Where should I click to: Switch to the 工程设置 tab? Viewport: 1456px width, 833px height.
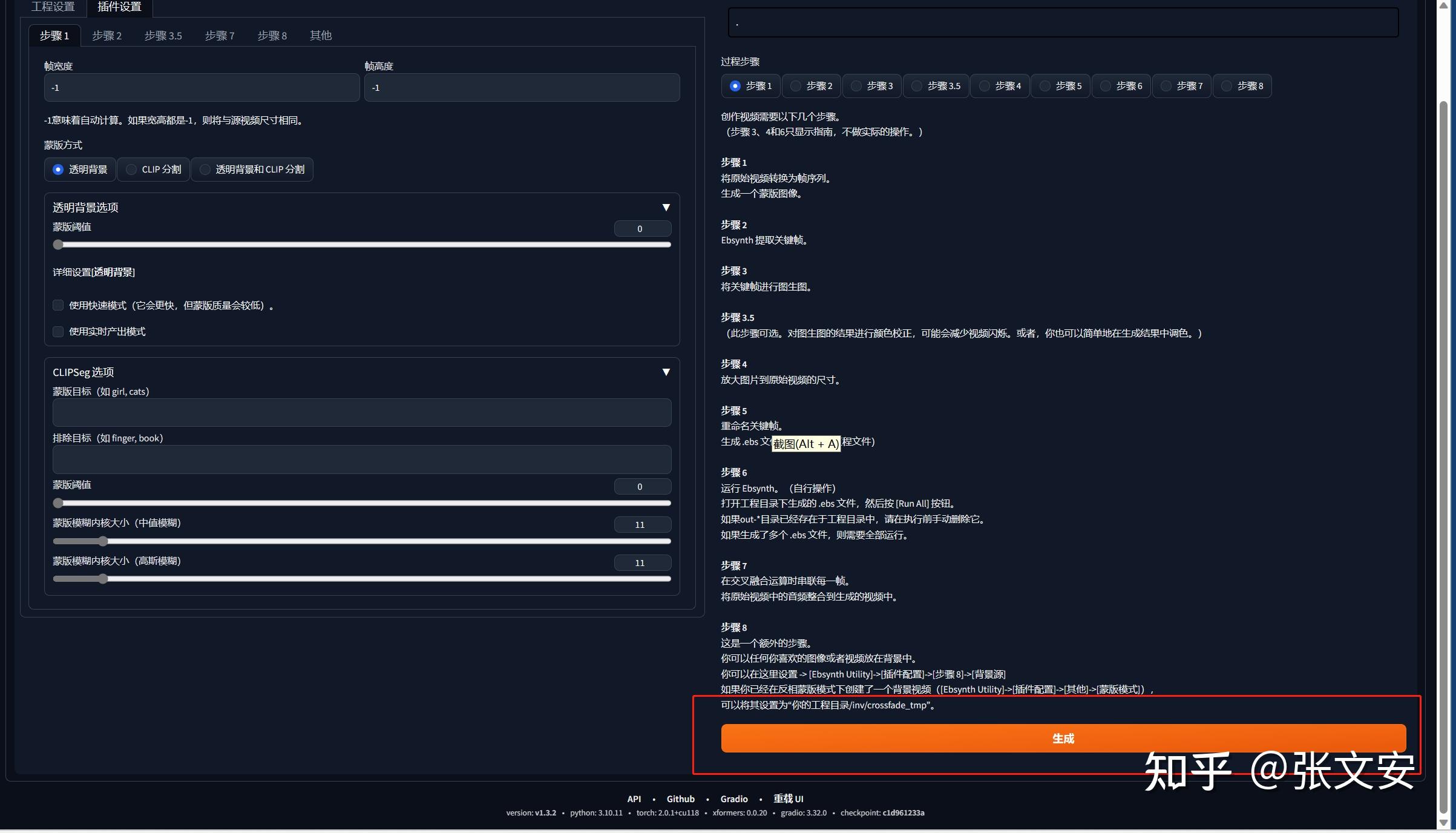coord(53,7)
